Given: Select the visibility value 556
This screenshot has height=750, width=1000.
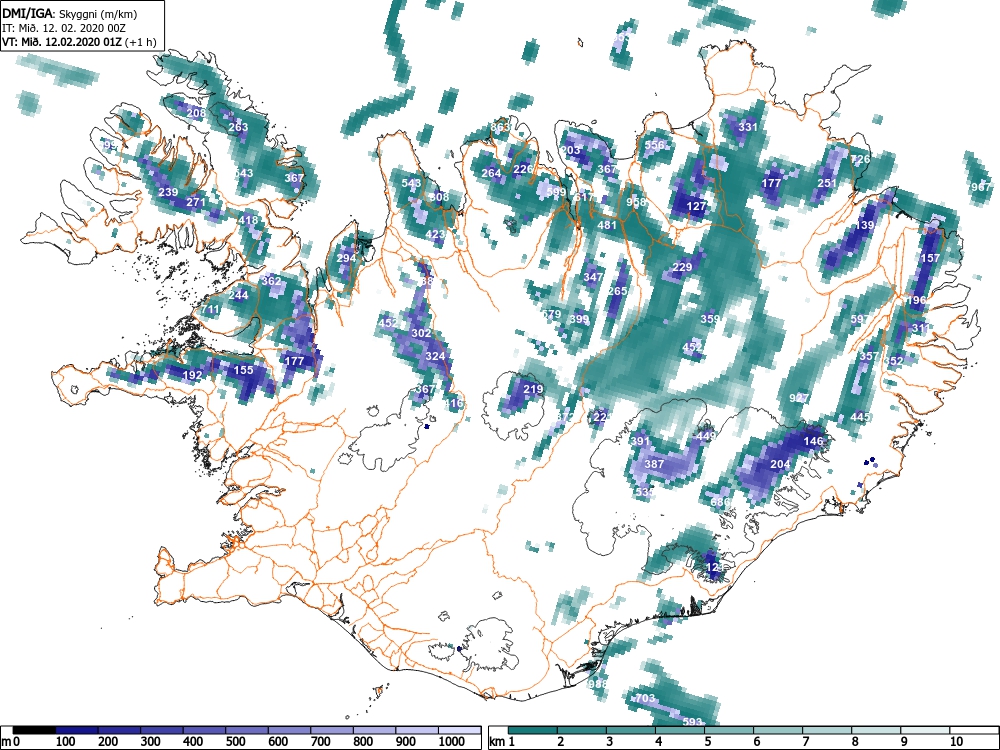Looking at the screenshot, I should point(654,145).
